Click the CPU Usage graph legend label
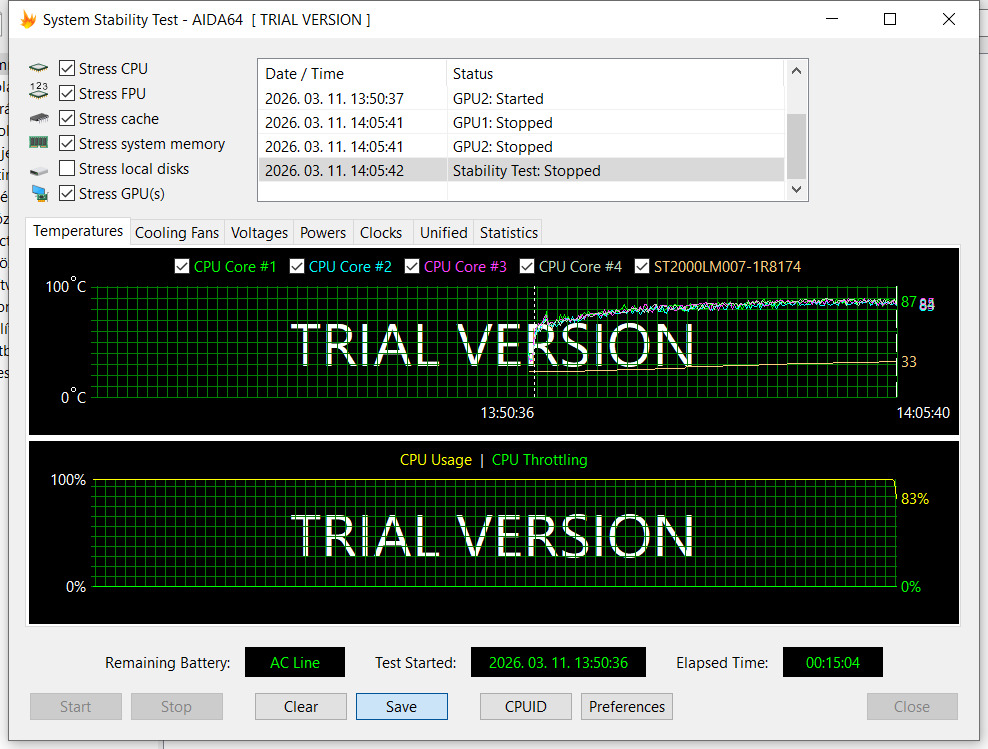The image size is (988, 749). click(x=436, y=460)
